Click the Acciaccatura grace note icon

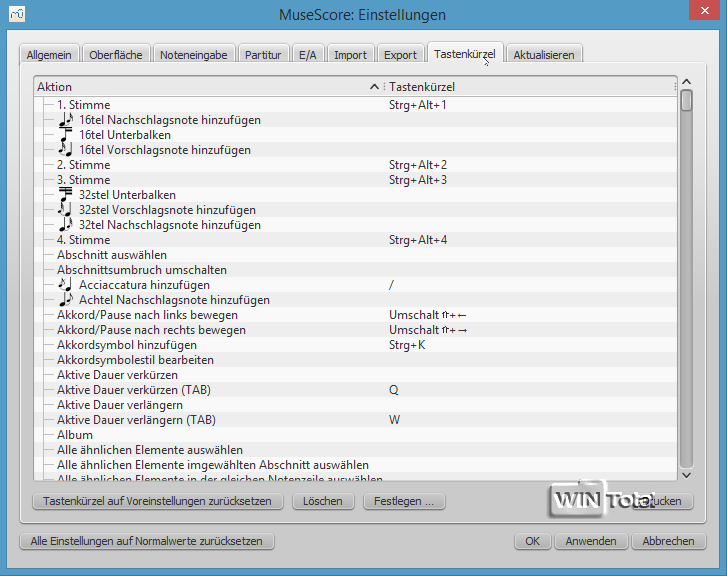[x=66, y=285]
